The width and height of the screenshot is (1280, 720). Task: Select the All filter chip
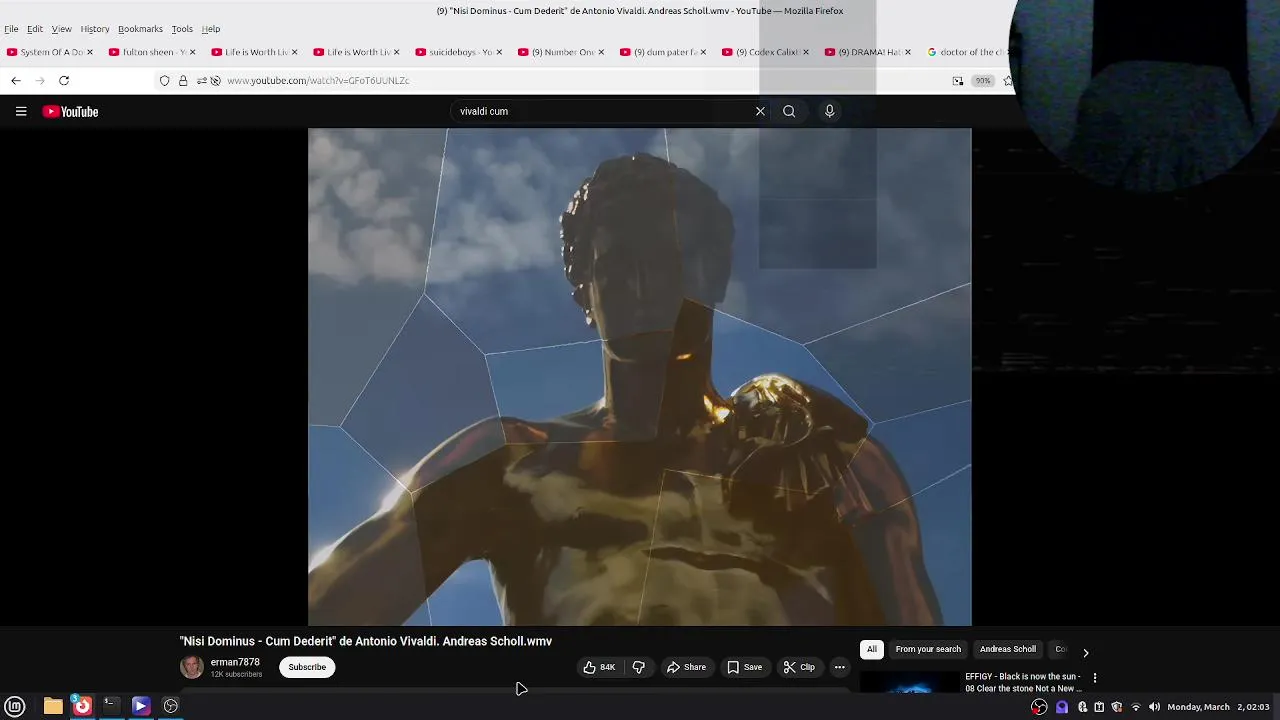[872, 649]
